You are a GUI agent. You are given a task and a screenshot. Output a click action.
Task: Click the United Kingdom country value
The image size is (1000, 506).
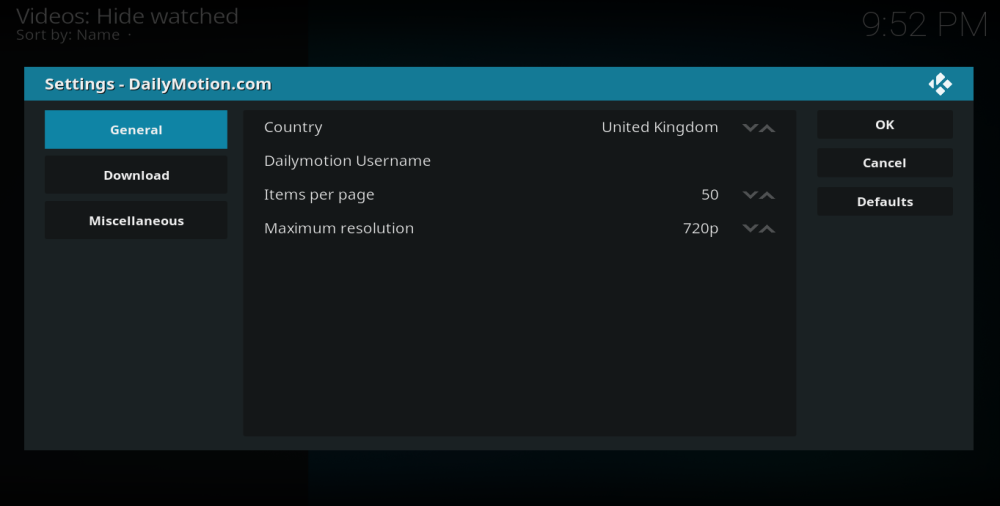point(659,127)
